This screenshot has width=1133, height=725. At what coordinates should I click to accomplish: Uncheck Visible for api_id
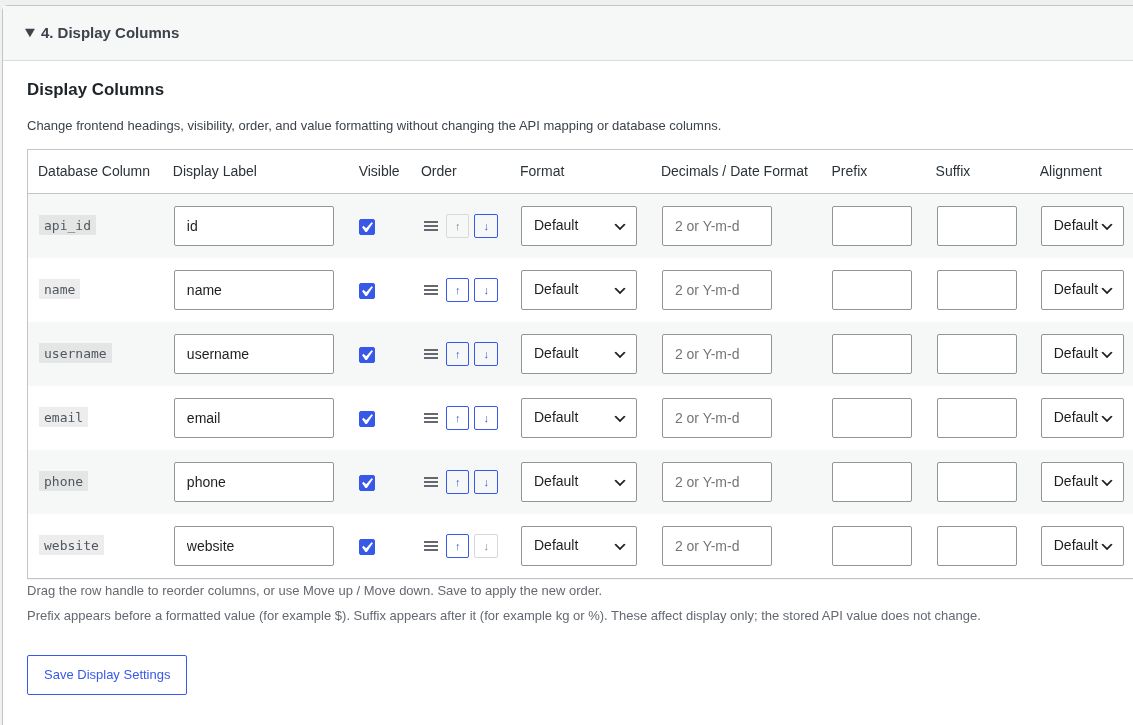click(x=367, y=227)
